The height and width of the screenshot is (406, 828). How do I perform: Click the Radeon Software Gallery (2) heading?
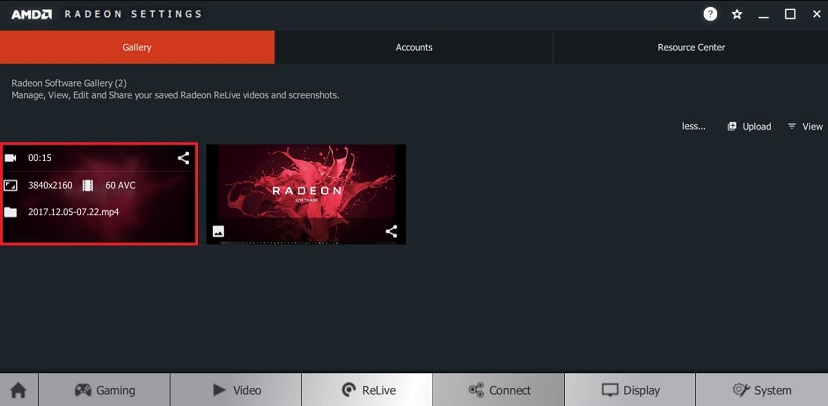click(x=69, y=83)
